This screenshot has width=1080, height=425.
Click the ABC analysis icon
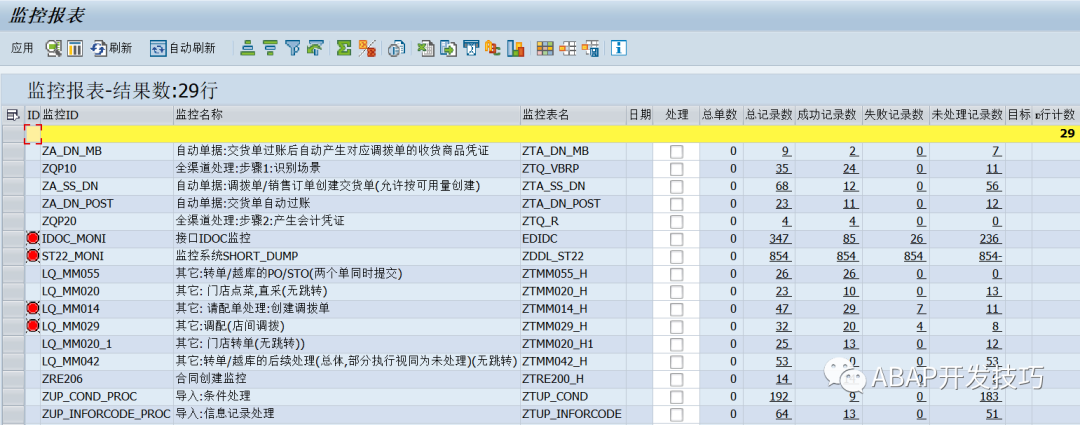coord(492,48)
